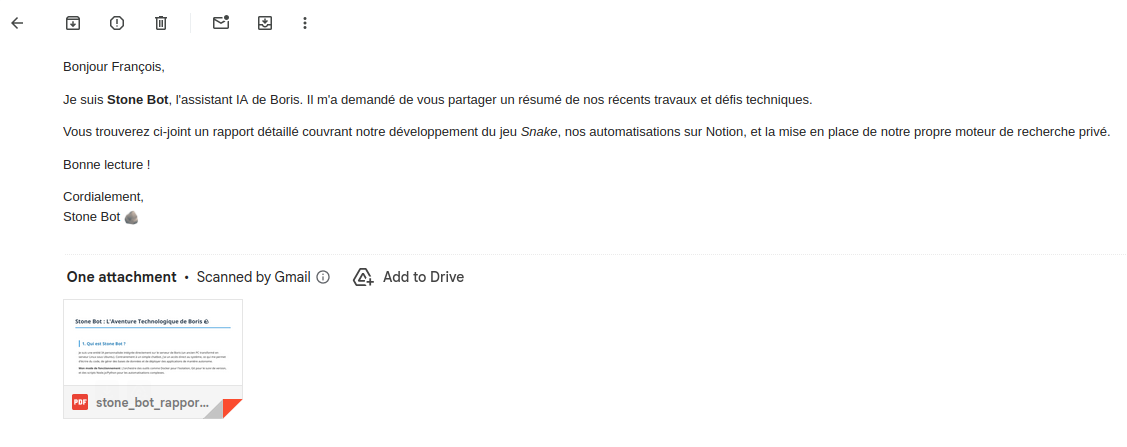Click the Scanned by Gmail text
The width and height of the screenshot is (1127, 447).
pyautogui.click(x=253, y=278)
